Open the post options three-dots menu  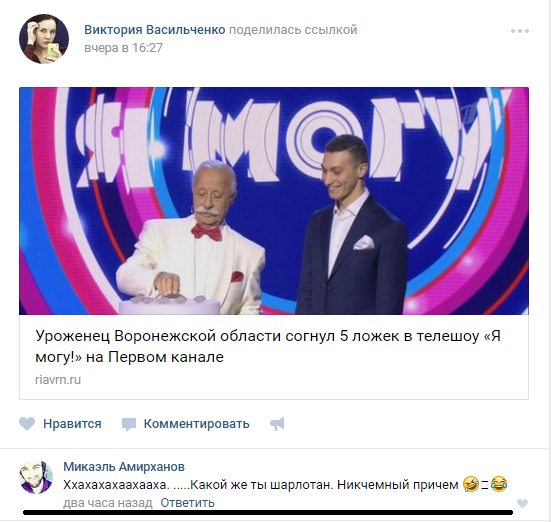point(520,31)
